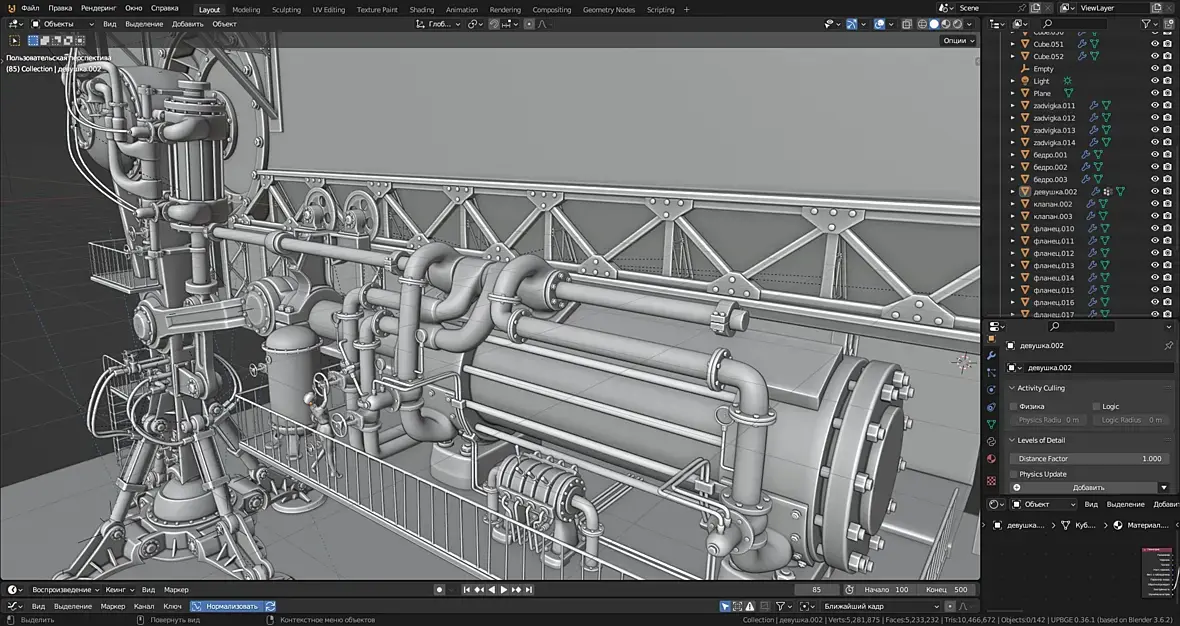Open the outliner filter funnel icon
Image resolution: width=1180 pixels, height=626 pixels.
click(x=1147, y=23)
